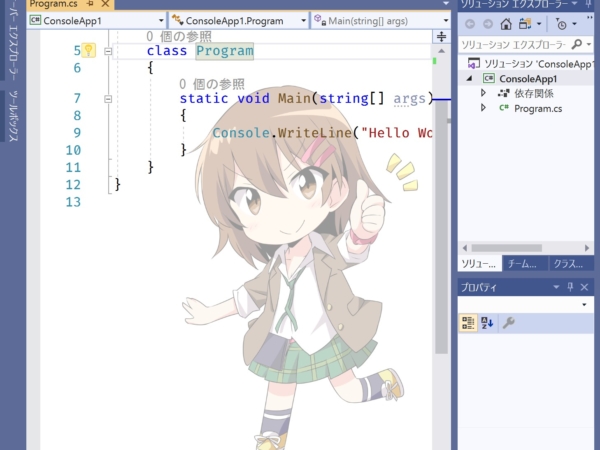Viewport: 600px width, 450px height.
Task: Open the Solution Explorer panel title dropdown
Action: pyautogui.click(x=574, y=4)
